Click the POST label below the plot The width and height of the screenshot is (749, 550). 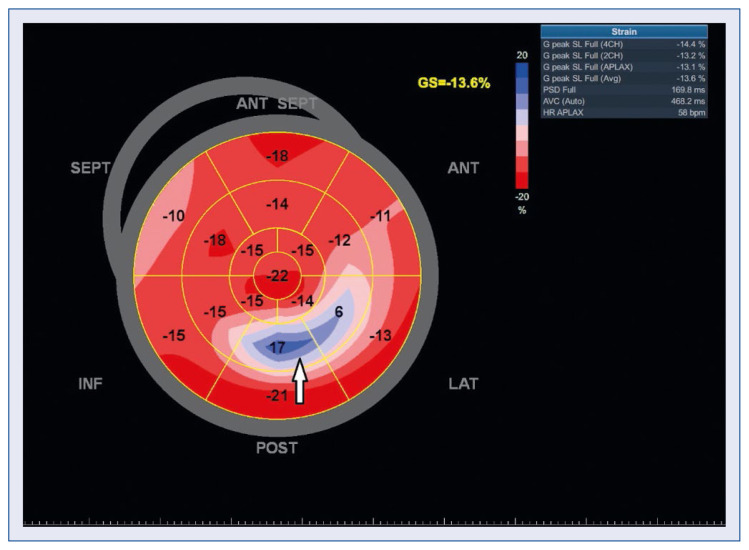276,448
